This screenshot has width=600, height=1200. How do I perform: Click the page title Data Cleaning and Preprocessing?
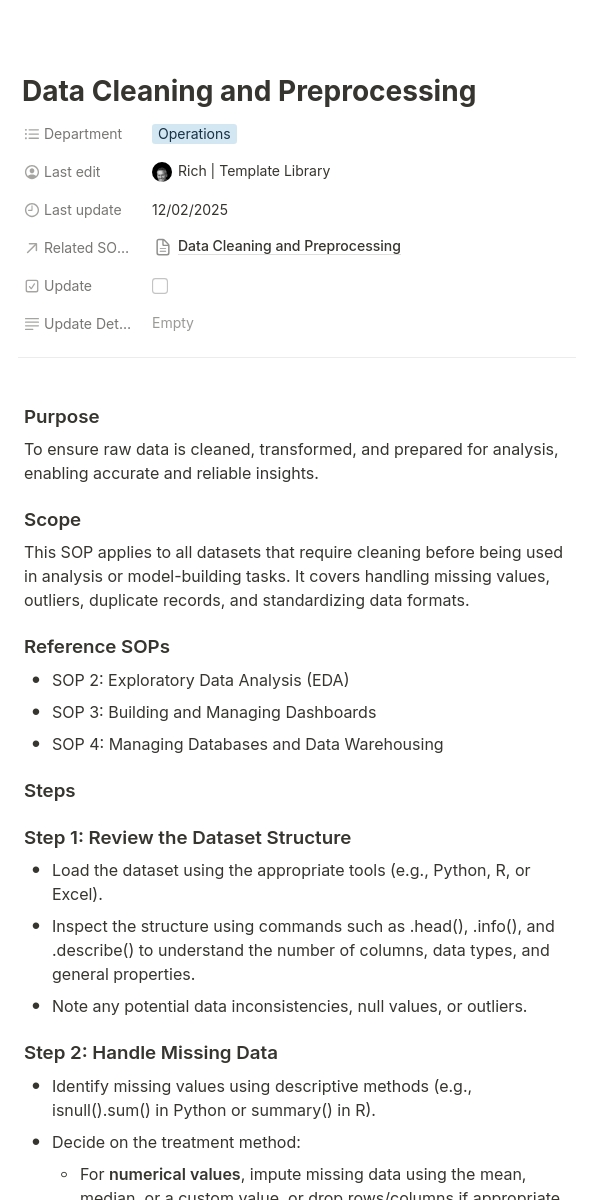tap(249, 91)
